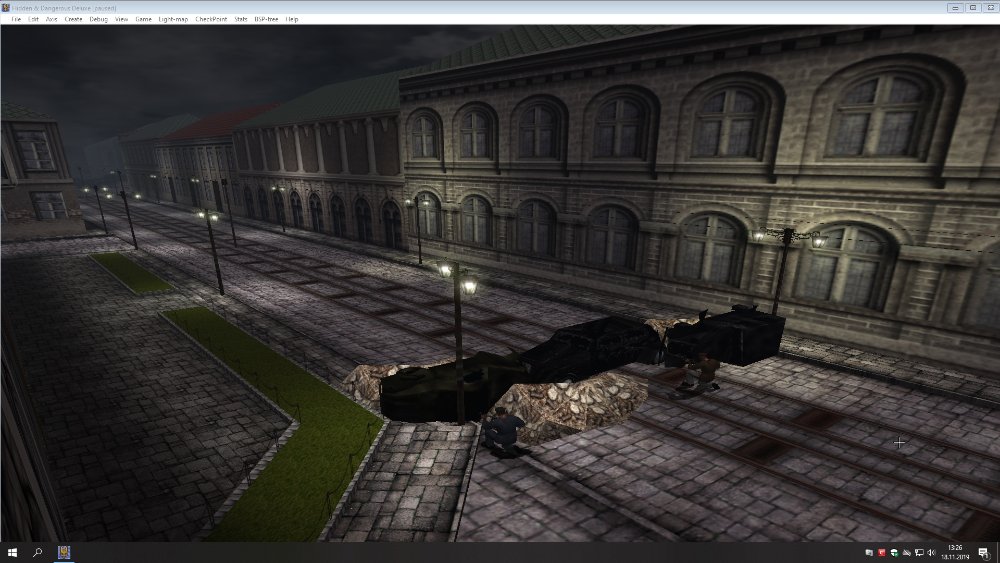
Task: Open the View menu
Action: [121, 19]
